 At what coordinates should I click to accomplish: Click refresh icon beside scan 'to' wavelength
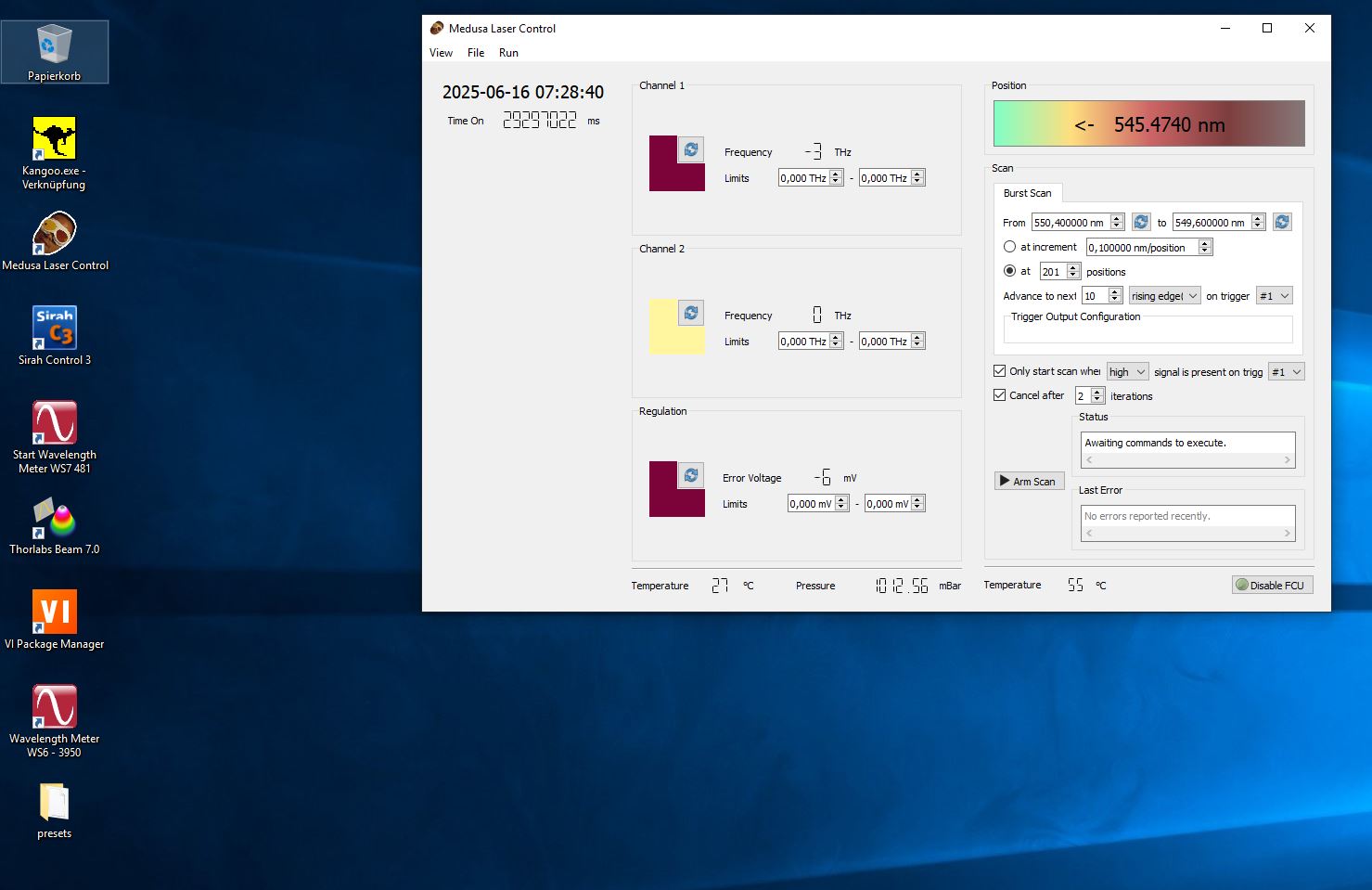1282,222
